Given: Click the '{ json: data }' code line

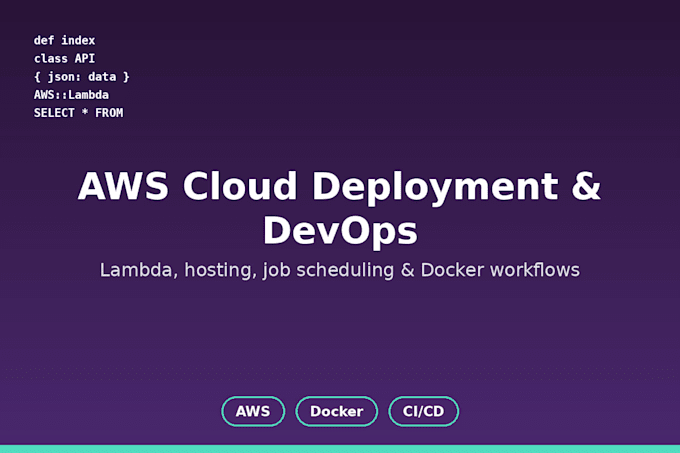Looking at the screenshot, I should (82, 77).
